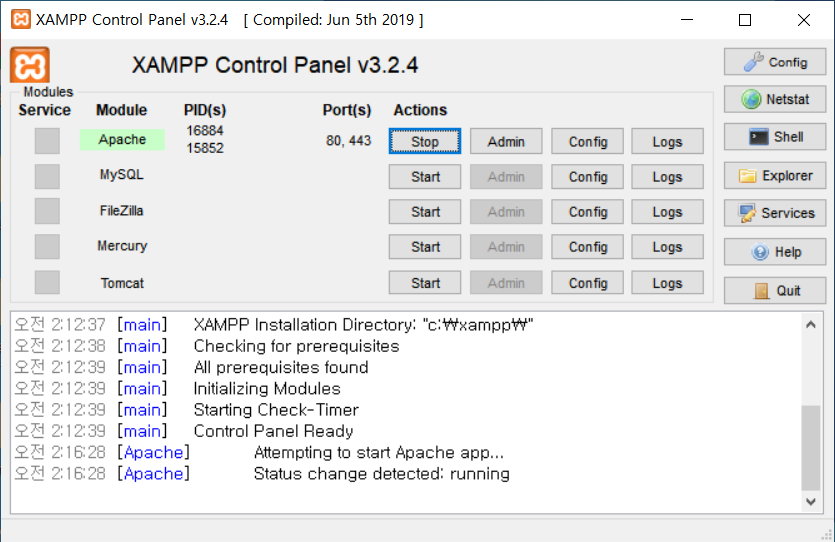Click Apache PID 15852
Screen dimensions: 835x542
click(x=204, y=148)
